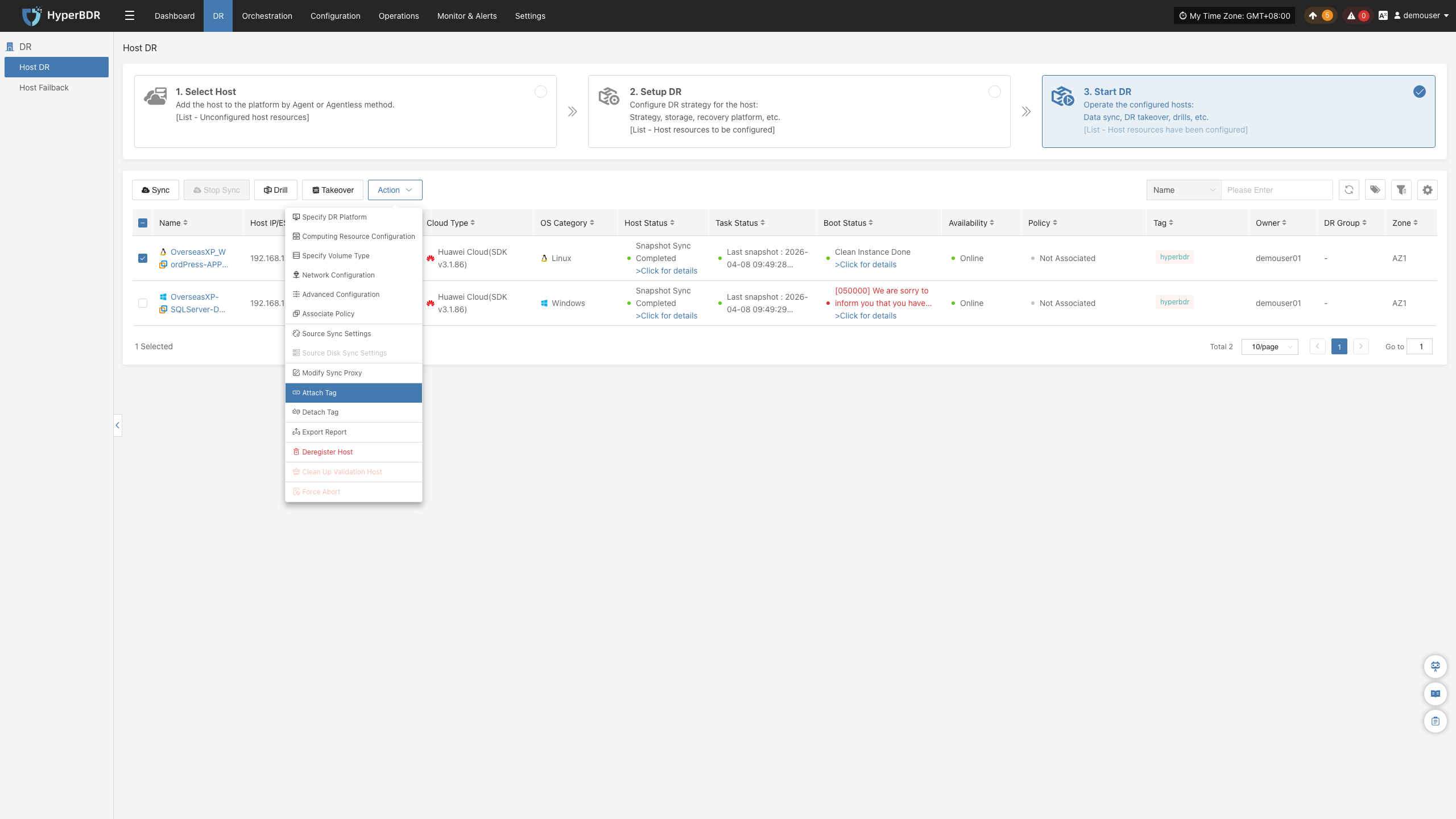Viewport: 1456px width, 819px height.
Task: Click the refresh list icon
Action: pos(1349,190)
